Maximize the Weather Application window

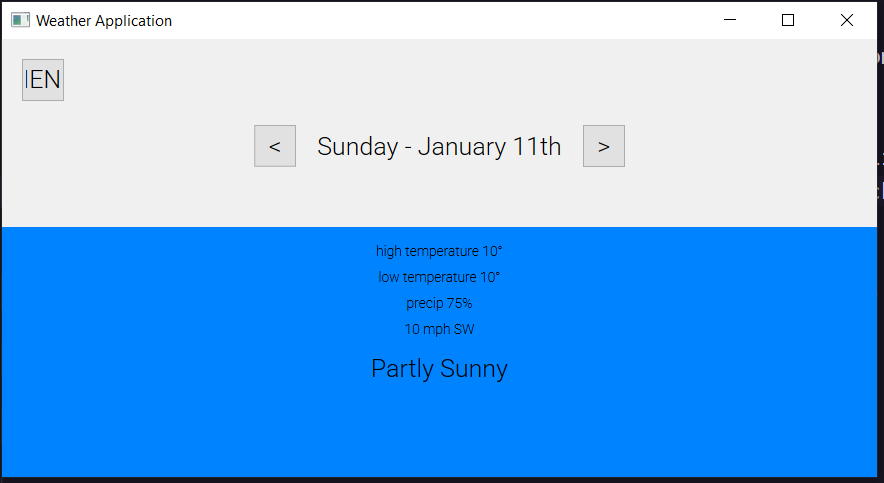tap(788, 20)
